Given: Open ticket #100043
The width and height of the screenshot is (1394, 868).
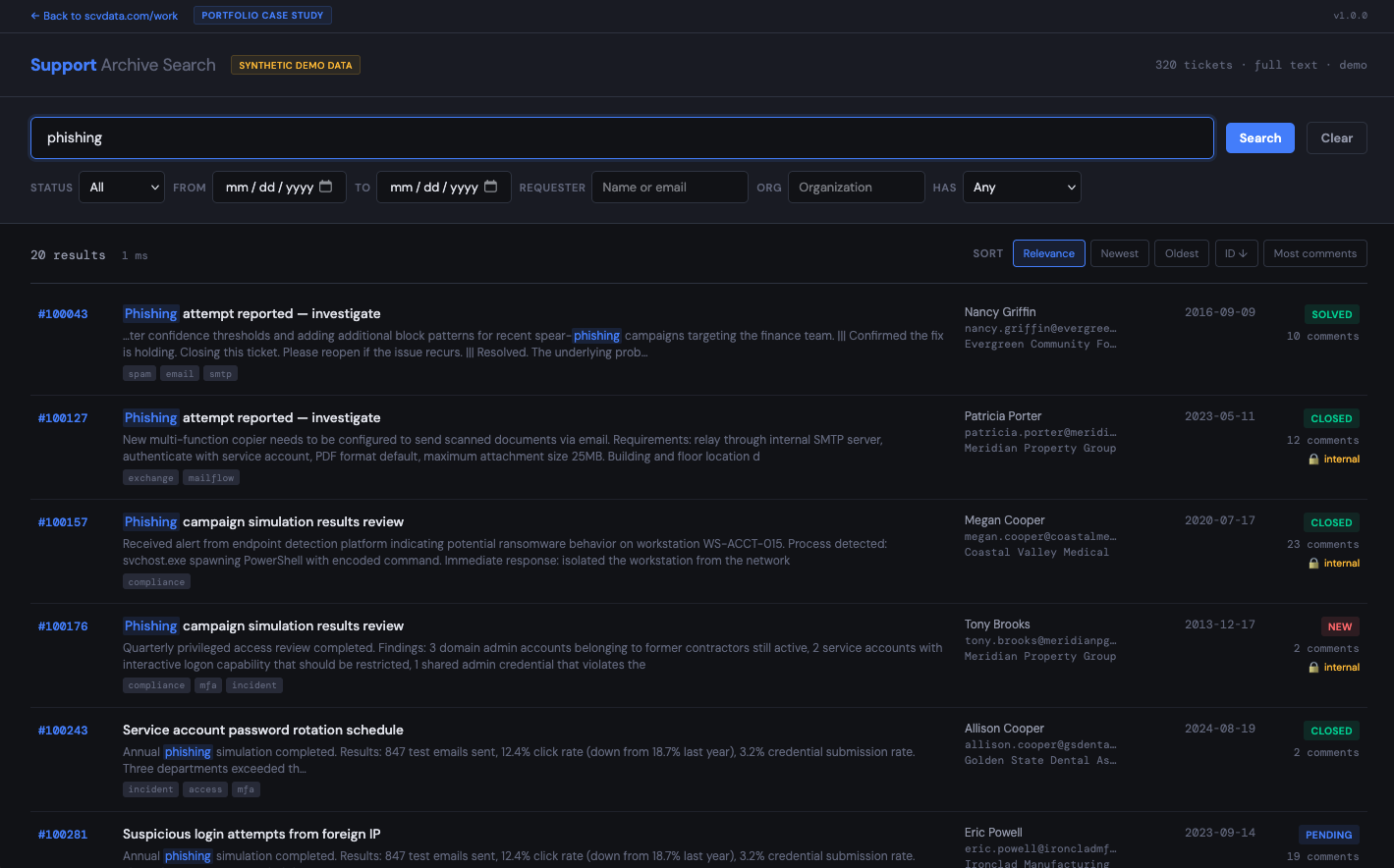Looking at the screenshot, I should [x=63, y=314].
